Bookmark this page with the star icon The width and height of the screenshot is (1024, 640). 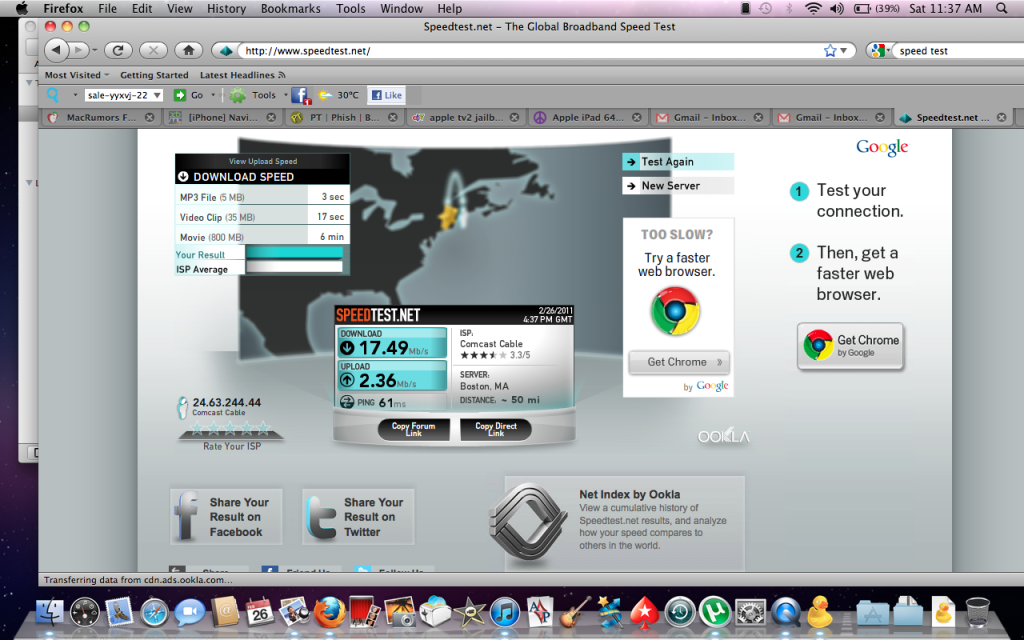click(x=829, y=51)
